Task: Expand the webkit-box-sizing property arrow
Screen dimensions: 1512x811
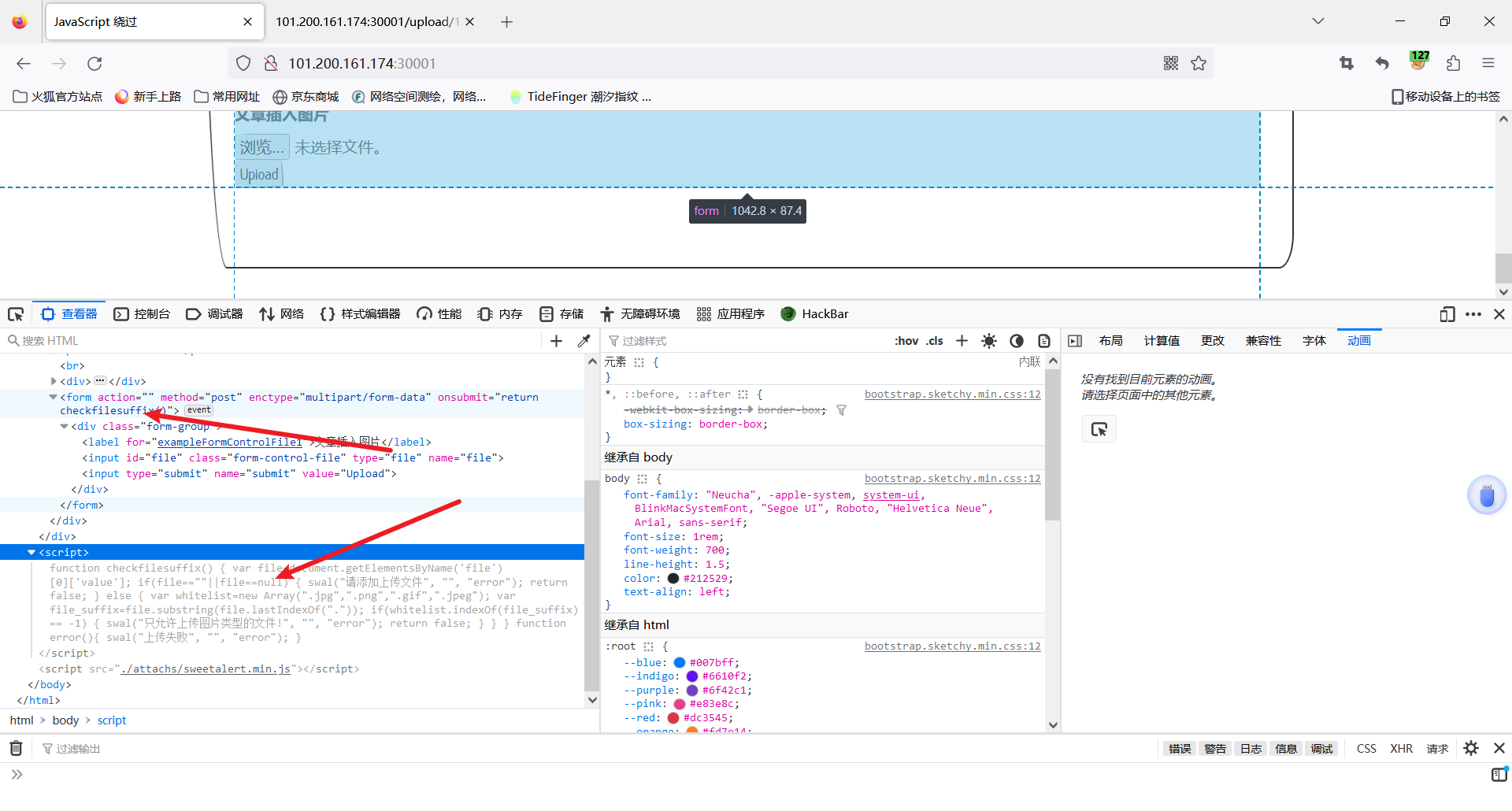Action: [x=750, y=410]
